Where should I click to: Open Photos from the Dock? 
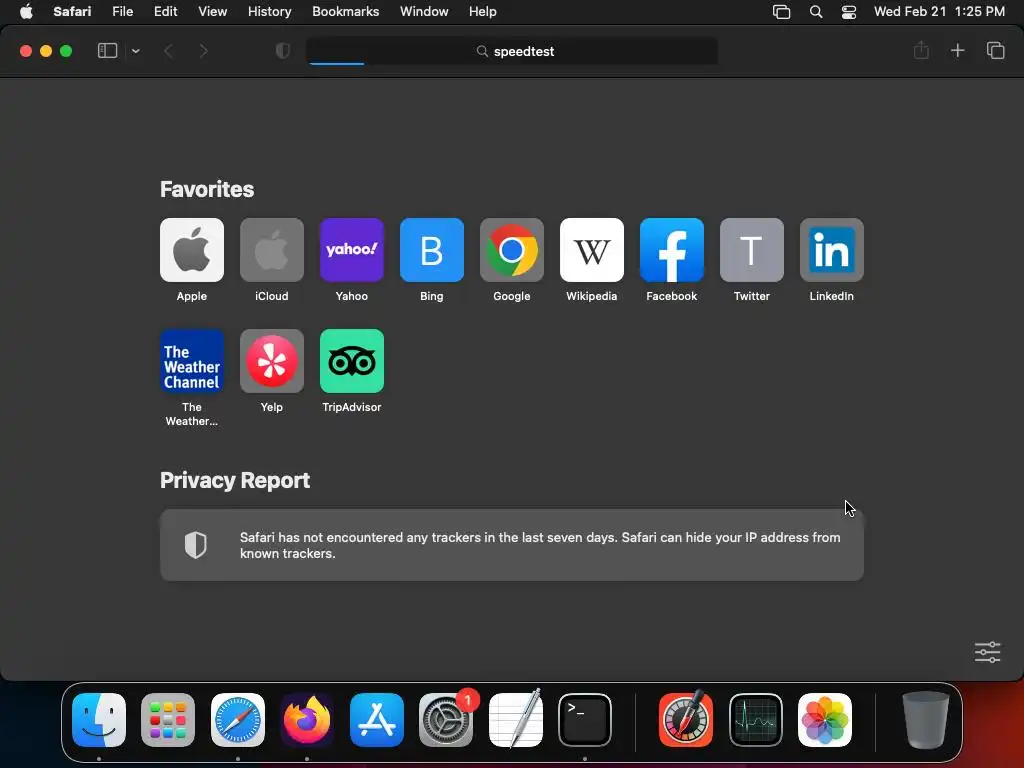(x=825, y=720)
